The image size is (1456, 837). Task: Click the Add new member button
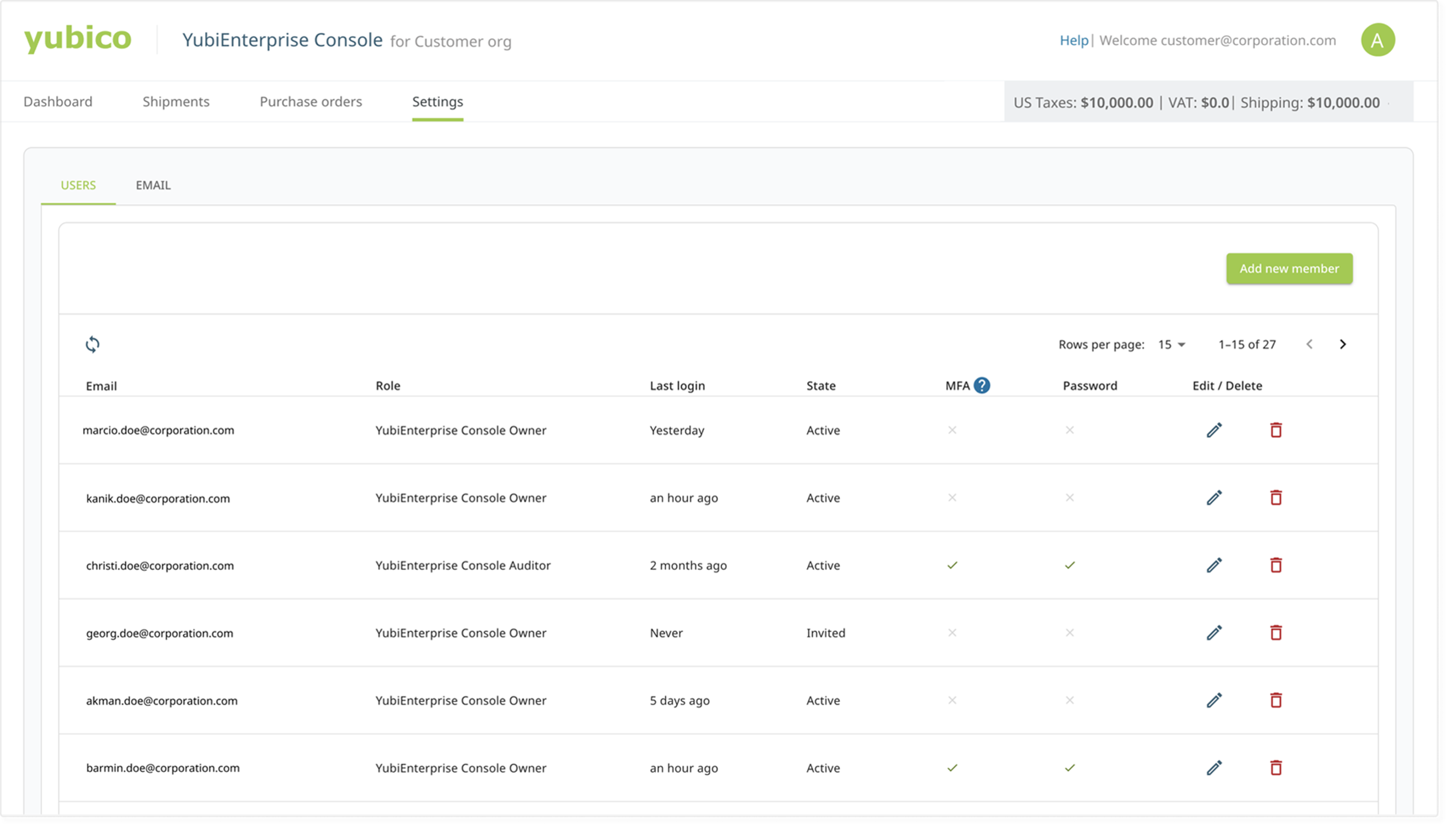pos(1289,268)
